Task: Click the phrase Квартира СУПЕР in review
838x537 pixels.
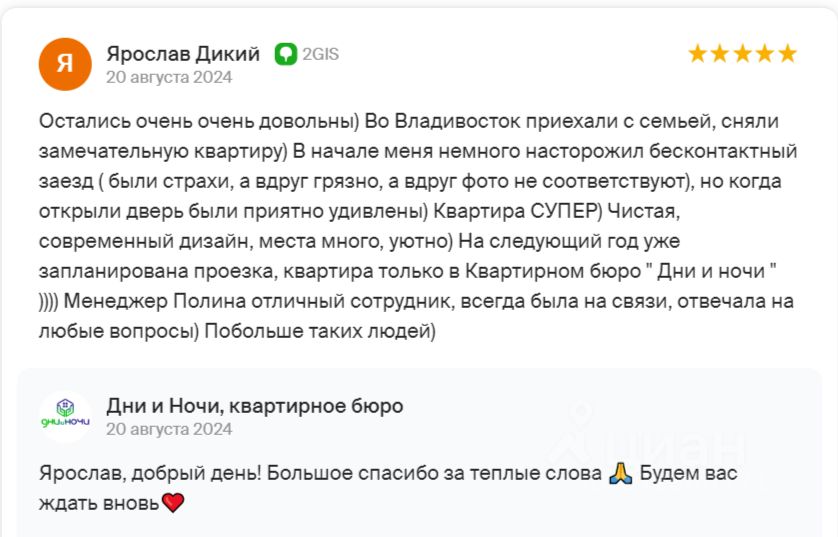Action: pyautogui.click(x=515, y=211)
